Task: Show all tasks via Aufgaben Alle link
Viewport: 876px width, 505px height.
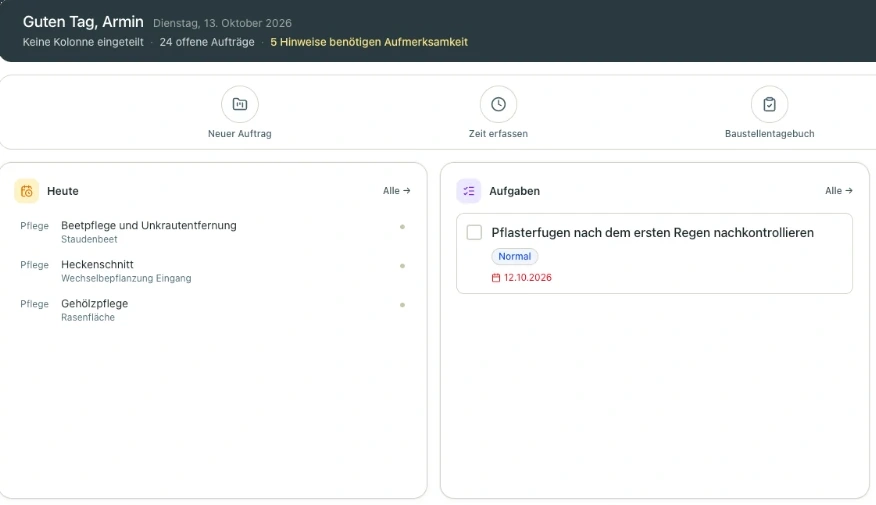Action: (839, 190)
